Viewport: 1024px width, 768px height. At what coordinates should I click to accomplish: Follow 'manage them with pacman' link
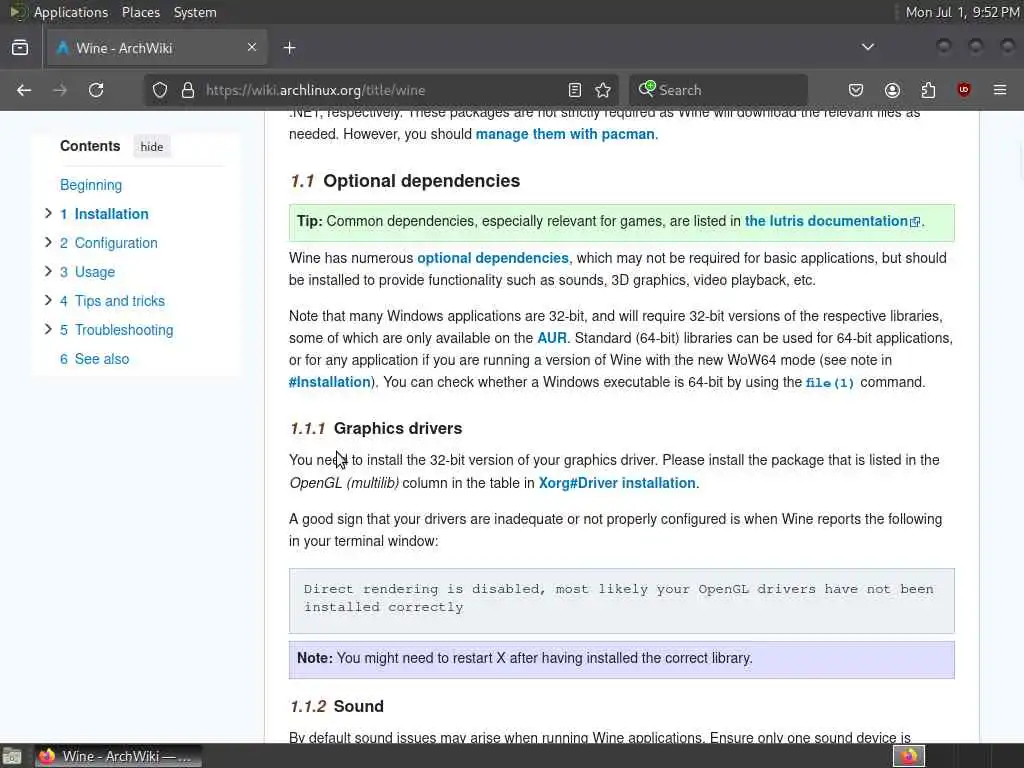[565, 134]
